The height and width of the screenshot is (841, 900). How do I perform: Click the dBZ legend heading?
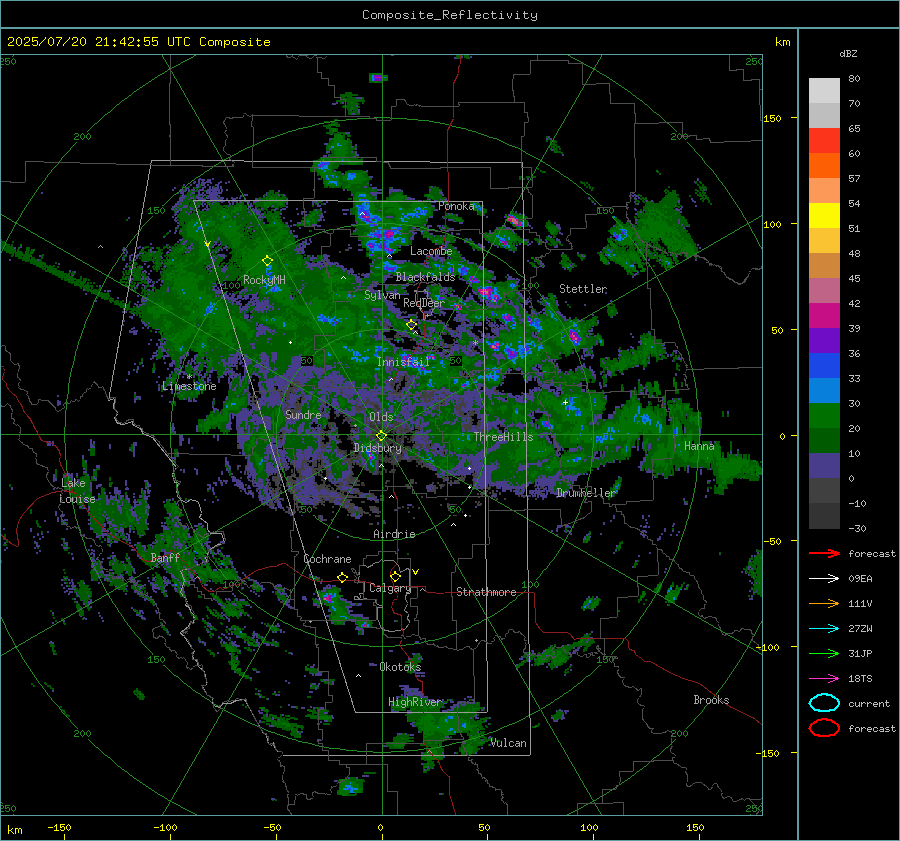[x=848, y=53]
